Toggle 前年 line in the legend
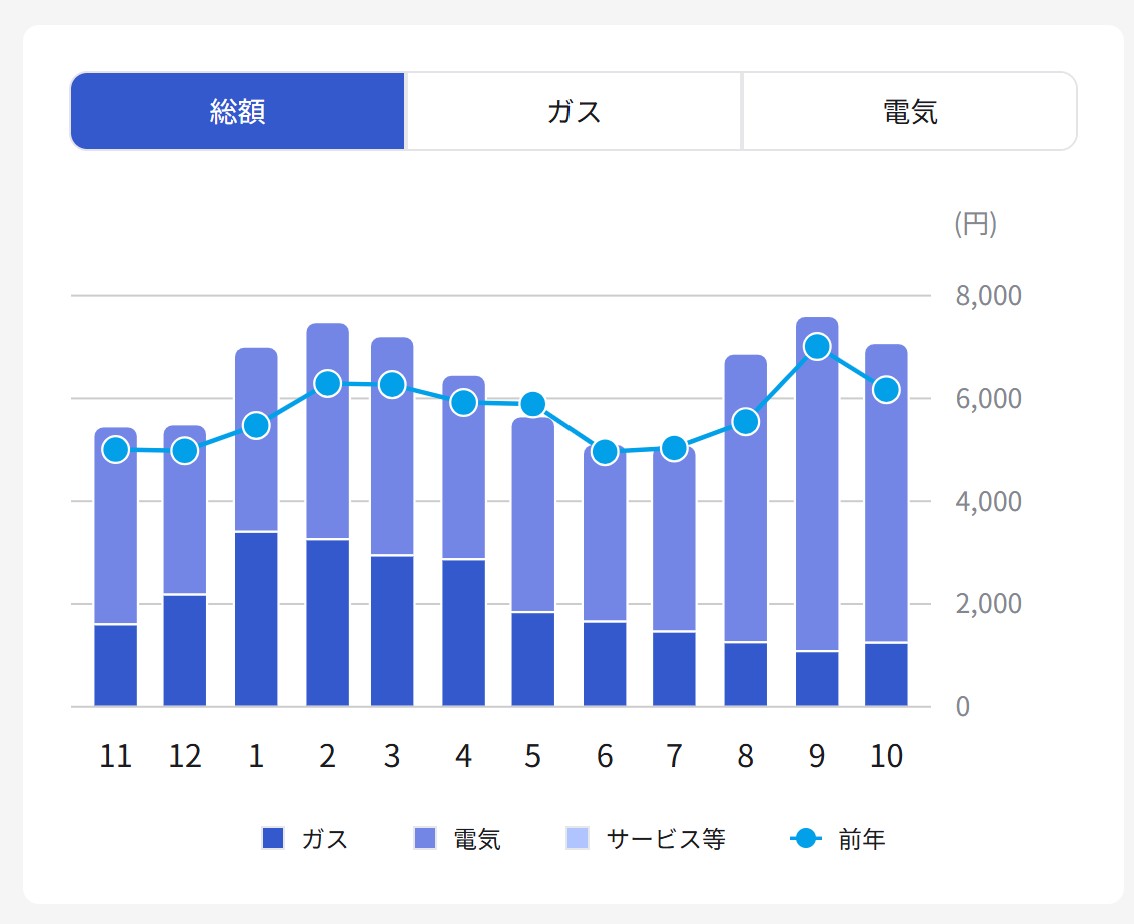1134x924 pixels. click(x=838, y=838)
